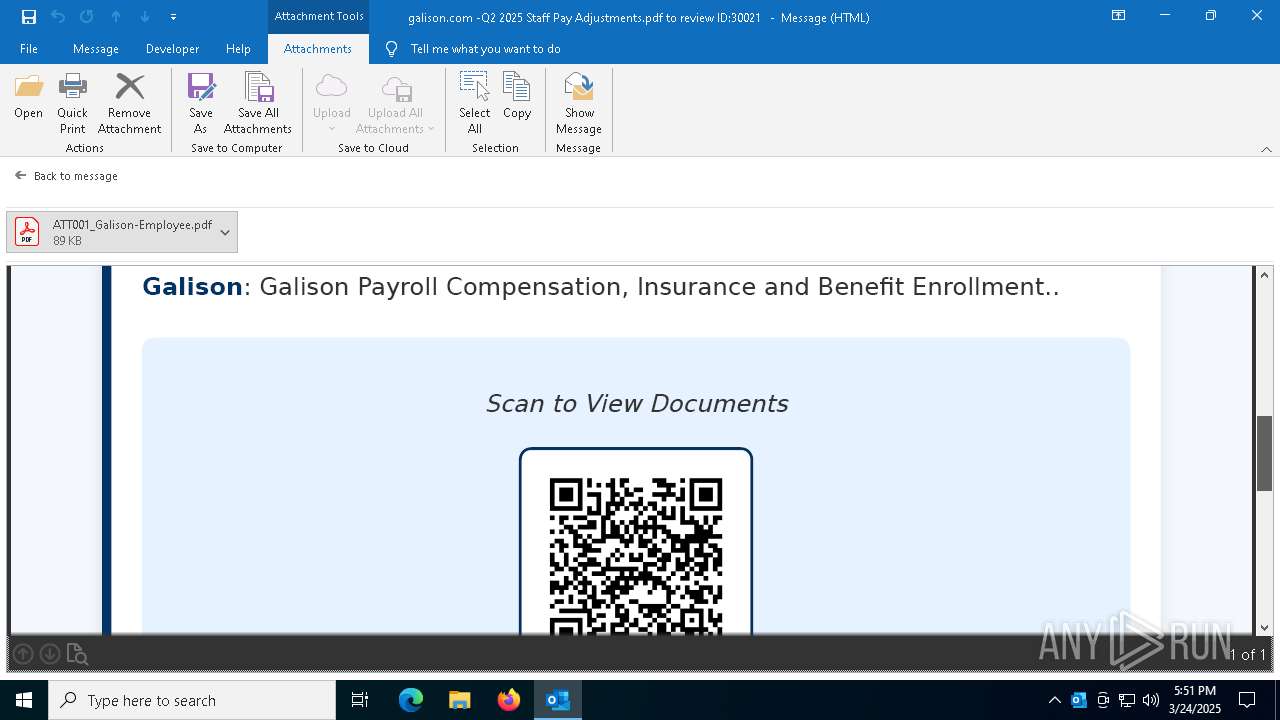Copy the selected attachment
The height and width of the screenshot is (720, 1280).
517,97
